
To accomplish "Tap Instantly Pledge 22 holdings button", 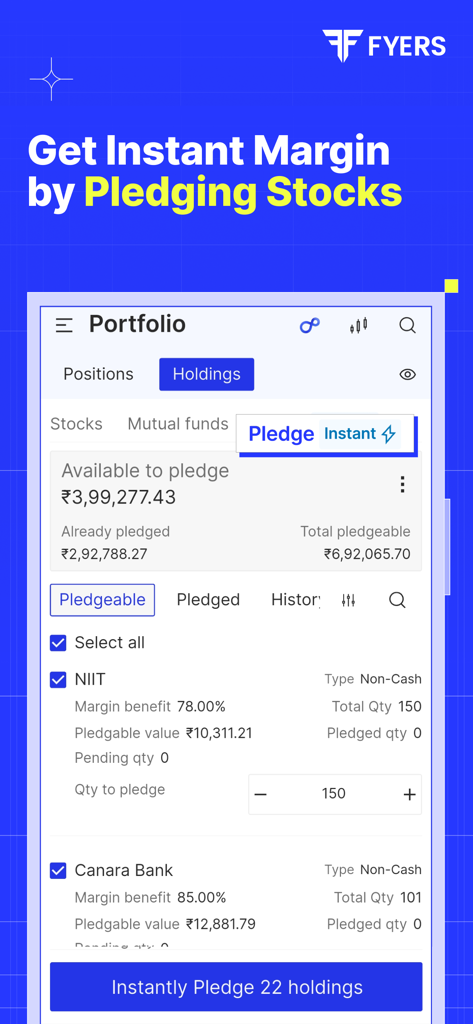I will pos(236,987).
